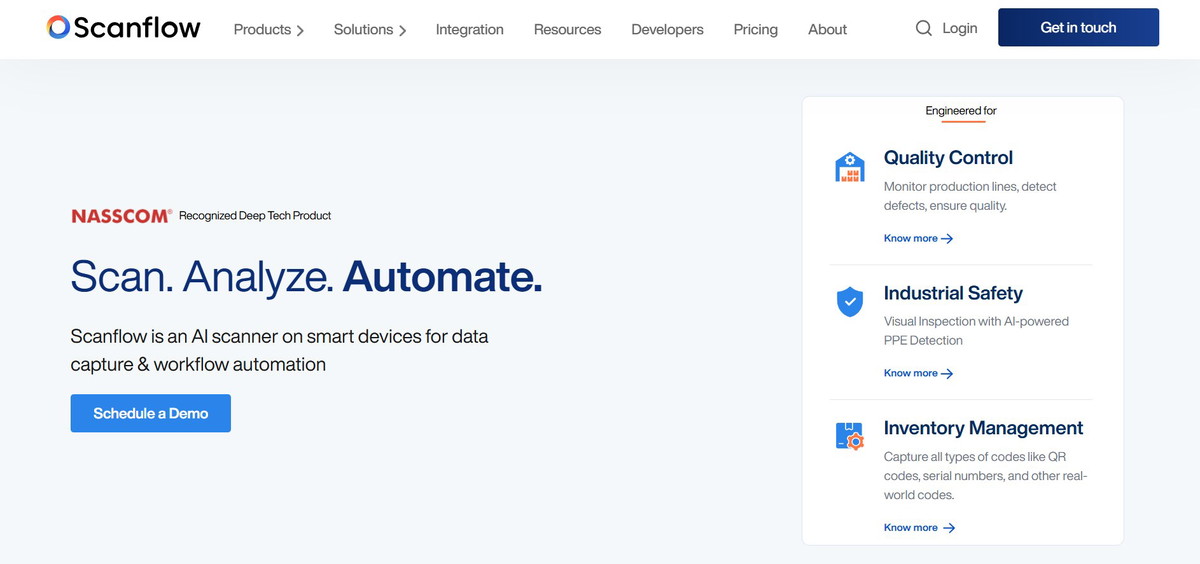Image resolution: width=1200 pixels, height=564 pixels.
Task: Click the Scanflow logo
Action: click(124, 28)
